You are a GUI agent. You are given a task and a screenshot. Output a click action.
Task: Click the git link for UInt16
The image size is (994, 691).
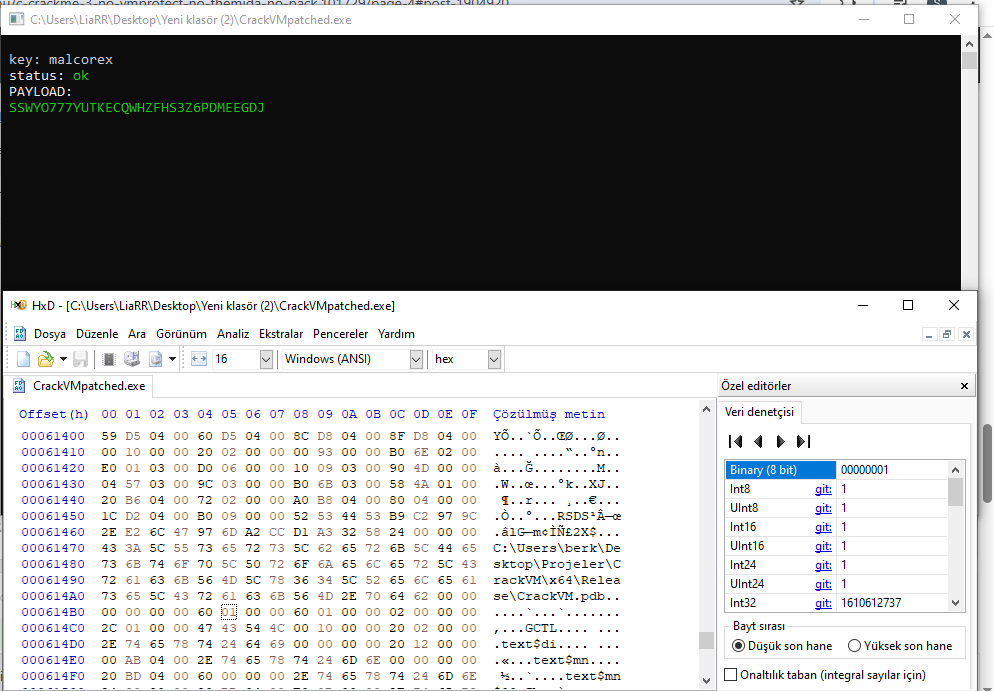pyautogui.click(x=823, y=546)
